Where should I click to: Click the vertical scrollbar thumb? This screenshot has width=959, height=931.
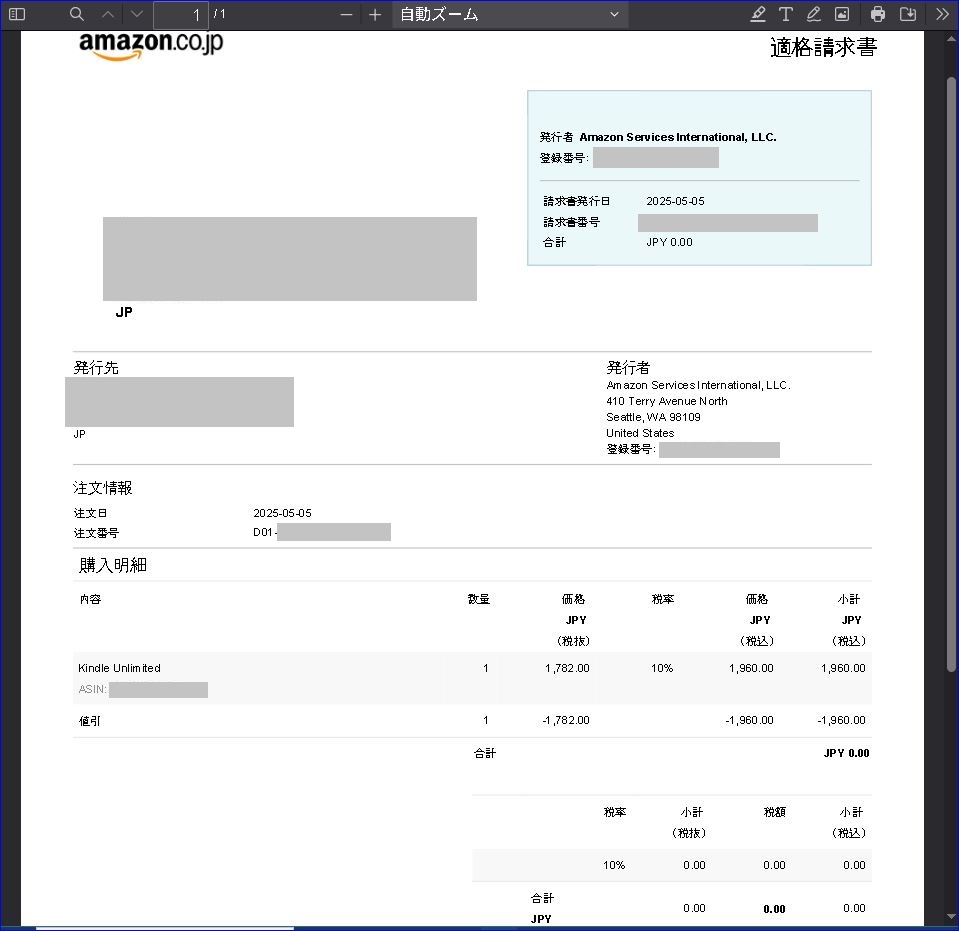click(950, 373)
